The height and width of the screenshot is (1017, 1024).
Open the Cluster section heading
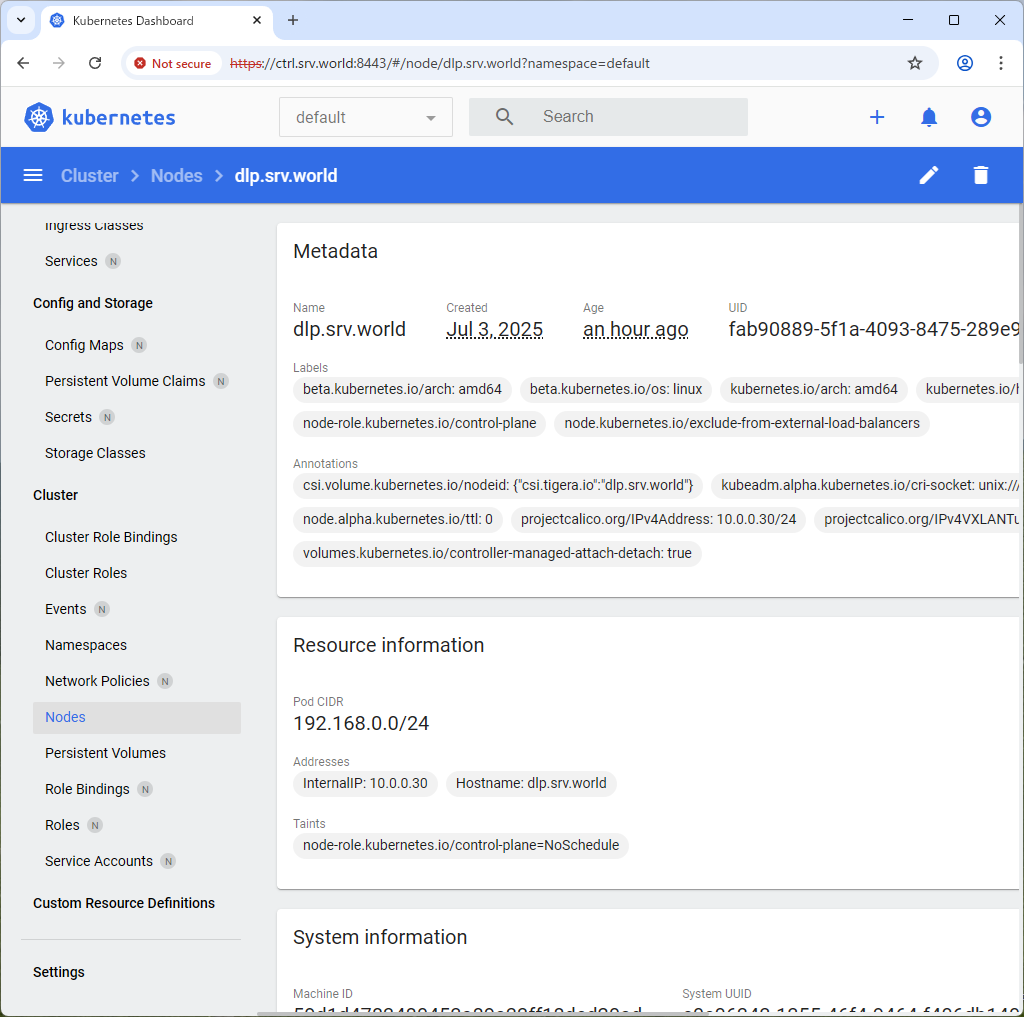[x=56, y=495]
